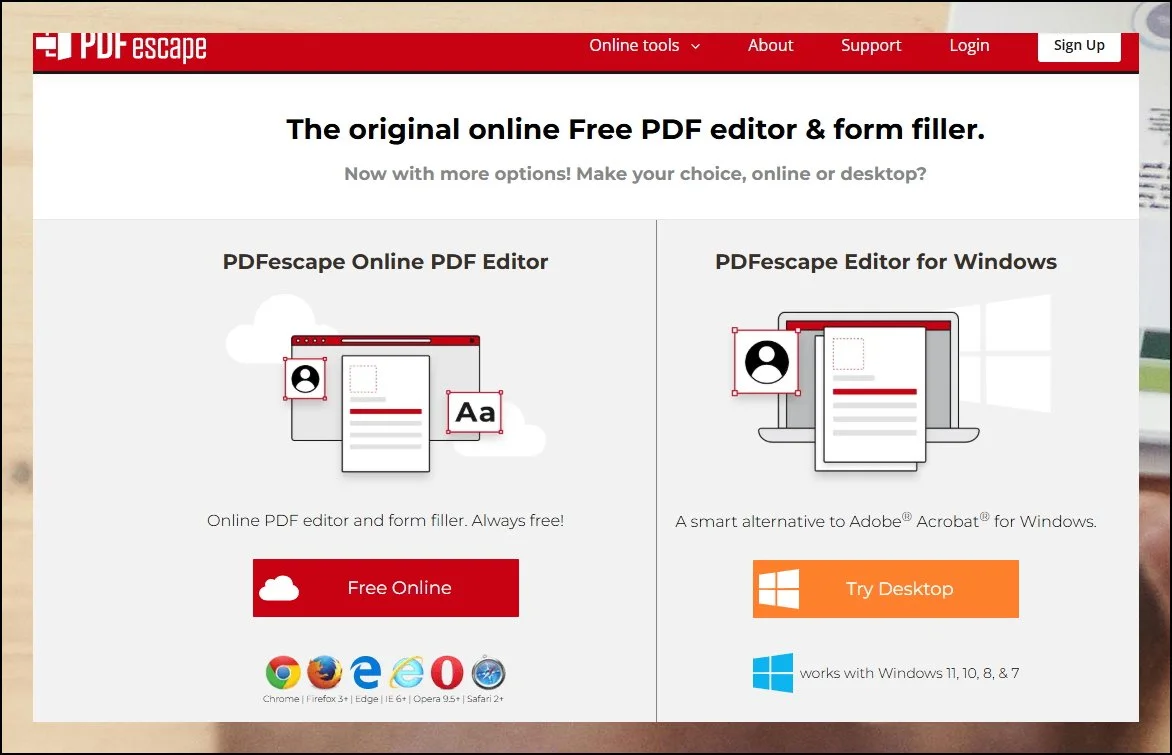Click the Edge browser icon
Viewport: 1172px width, 755px height.
pyautogui.click(x=366, y=673)
